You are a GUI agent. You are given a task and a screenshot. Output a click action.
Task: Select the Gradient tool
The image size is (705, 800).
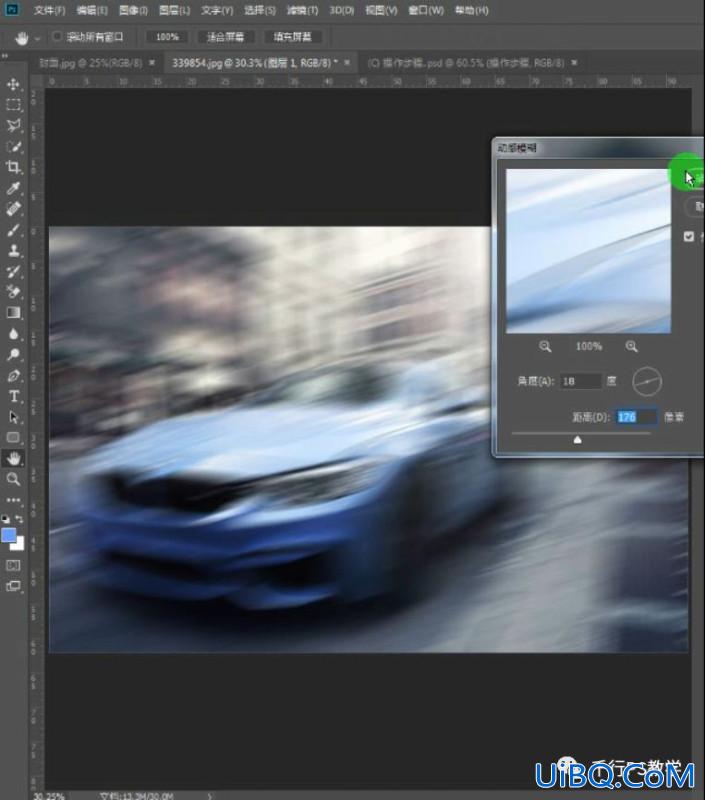point(13,313)
